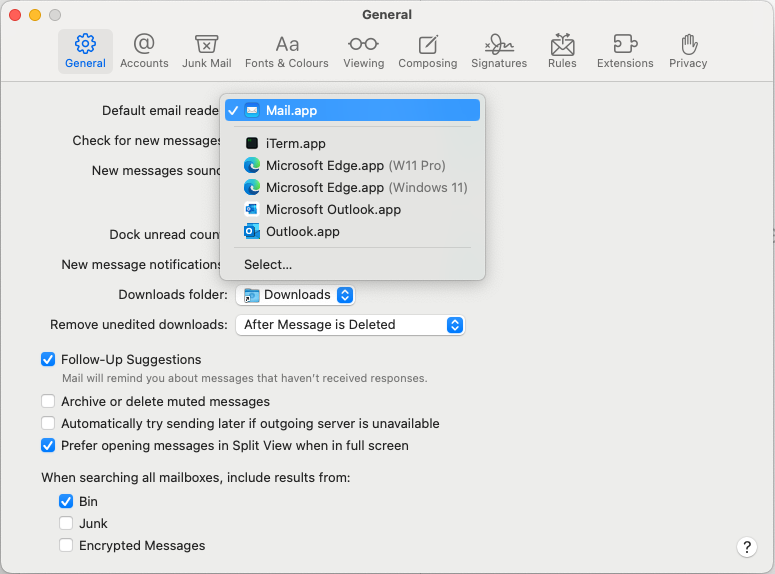Image resolution: width=775 pixels, height=574 pixels.
Task: Open Fonts & Colours preferences
Action: [x=287, y=51]
